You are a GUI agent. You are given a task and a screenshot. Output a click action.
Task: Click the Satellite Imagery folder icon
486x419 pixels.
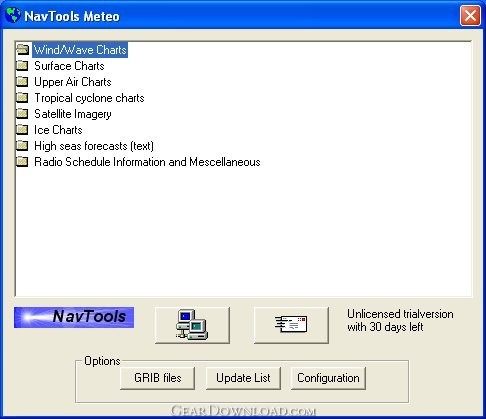pyautogui.click(x=22, y=114)
